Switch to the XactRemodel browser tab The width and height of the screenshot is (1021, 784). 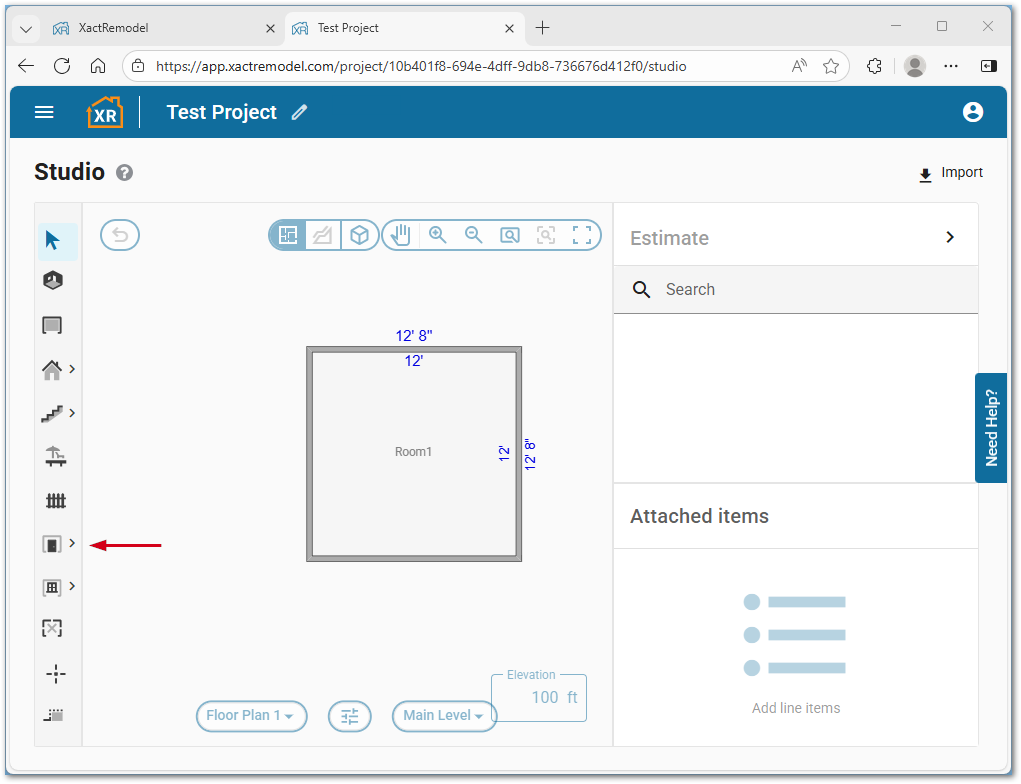148,28
